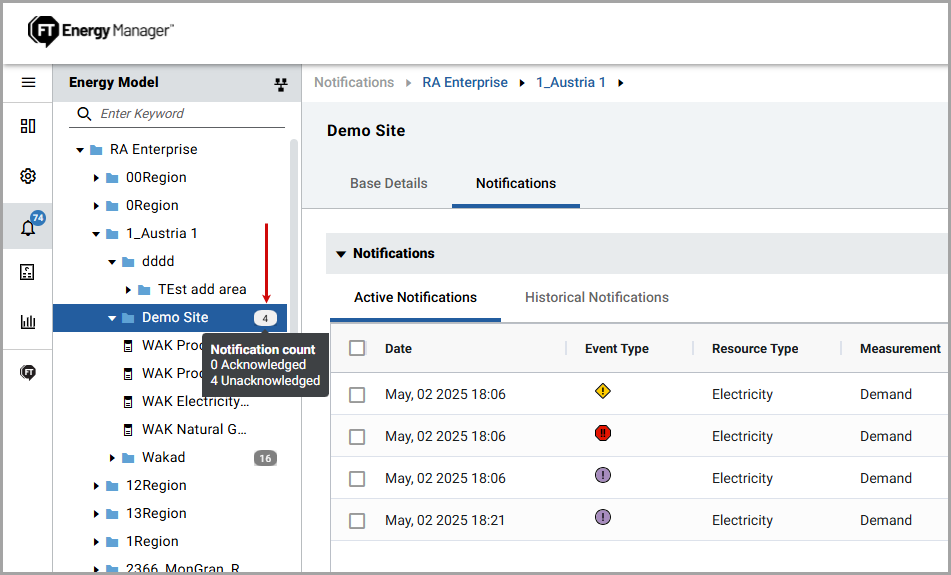Tick the select-all checkbox in table header
Image resolution: width=951 pixels, height=575 pixels.
(x=357, y=348)
